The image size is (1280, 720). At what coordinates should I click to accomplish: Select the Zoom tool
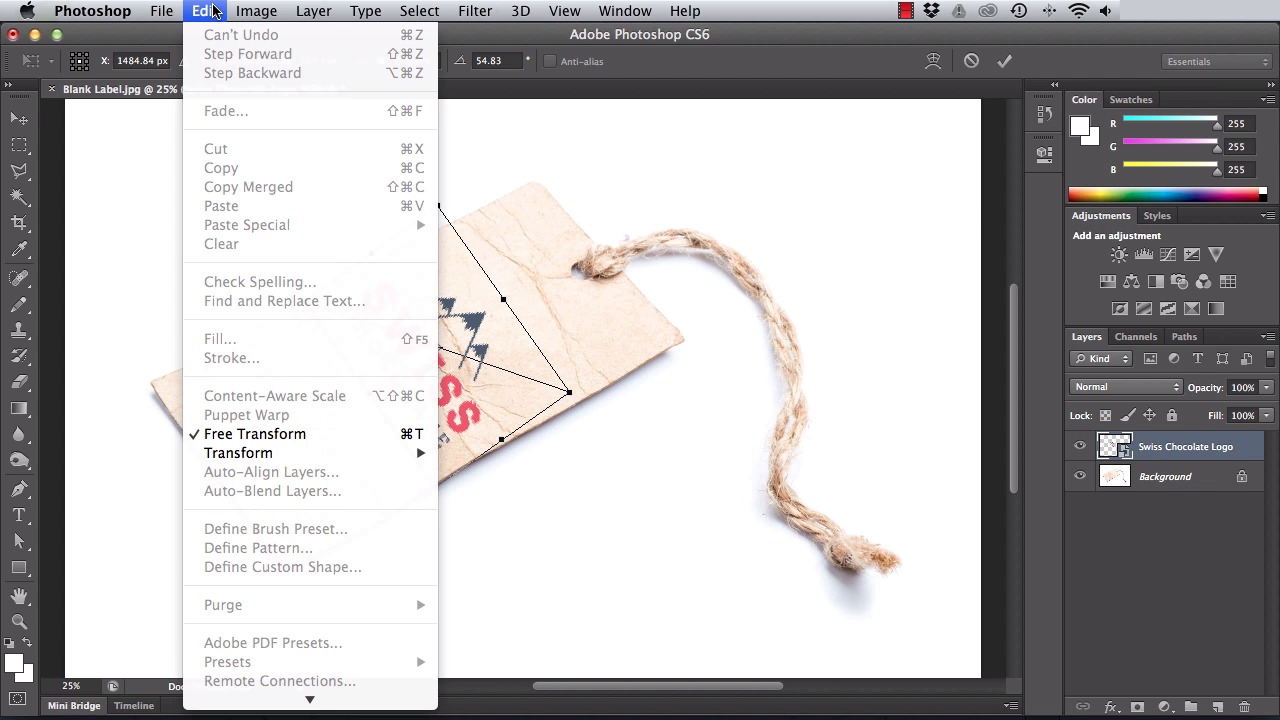pyautogui.click(x=19, y=621)
